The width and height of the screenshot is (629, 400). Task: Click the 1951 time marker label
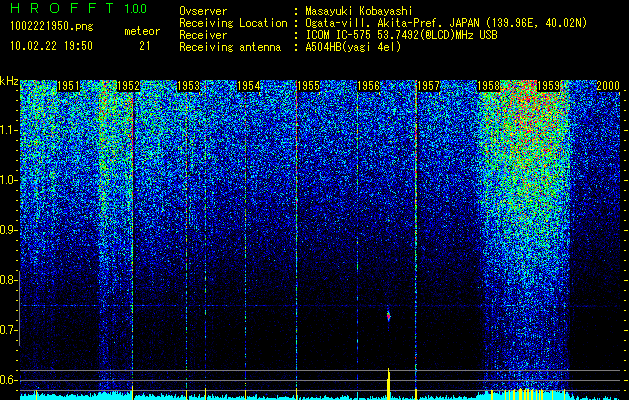[68, 86]
